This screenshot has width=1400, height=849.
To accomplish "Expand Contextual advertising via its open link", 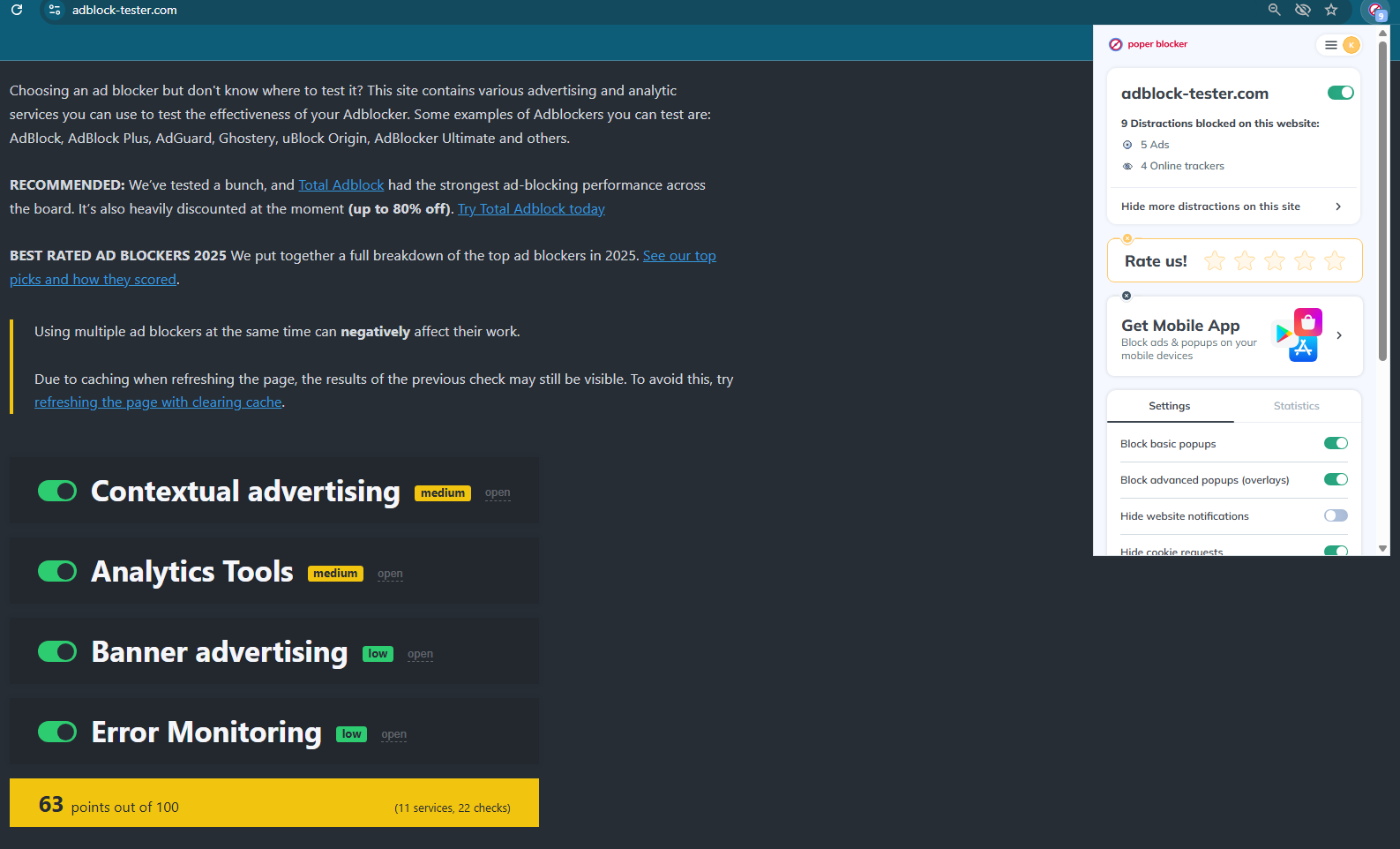I will point(498,492).
